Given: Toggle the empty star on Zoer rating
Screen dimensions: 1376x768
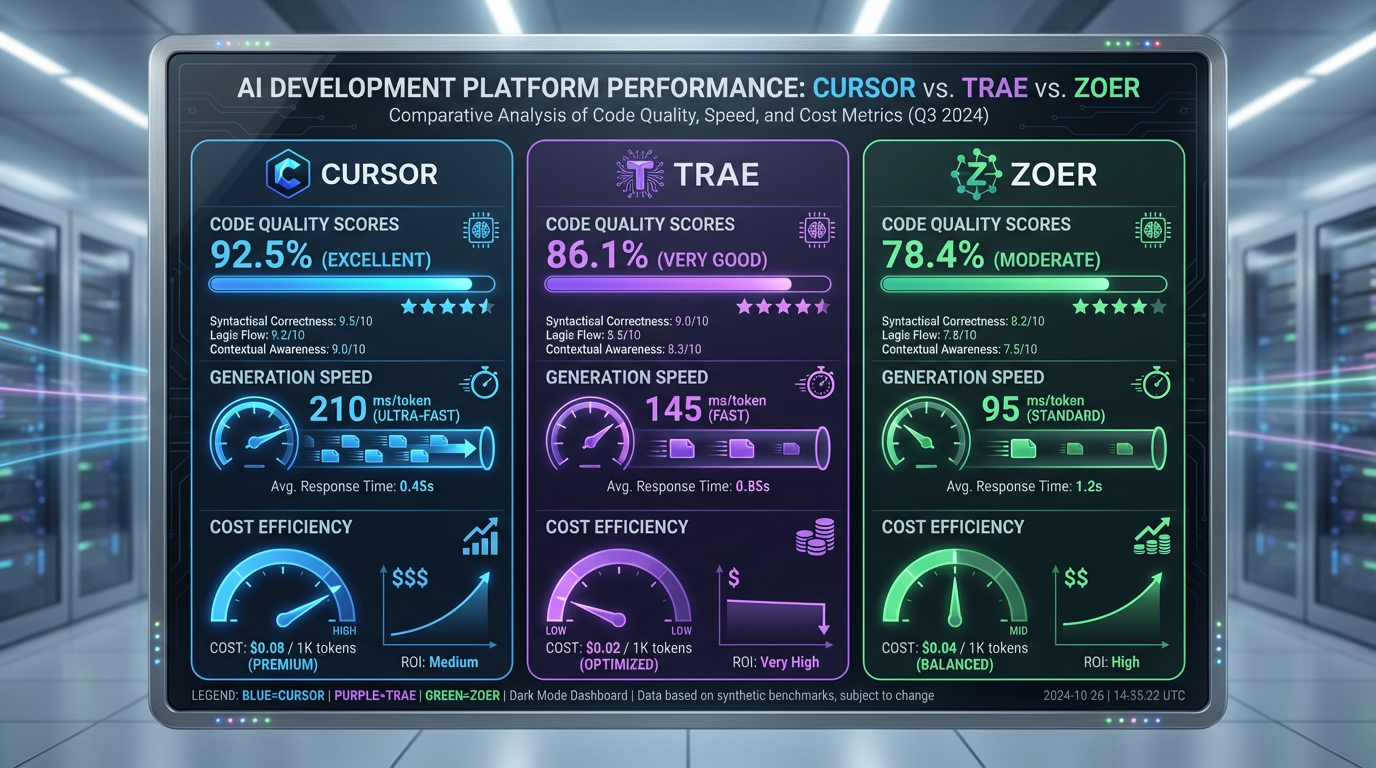Looking at the screenshot, I should (1159, 307).
